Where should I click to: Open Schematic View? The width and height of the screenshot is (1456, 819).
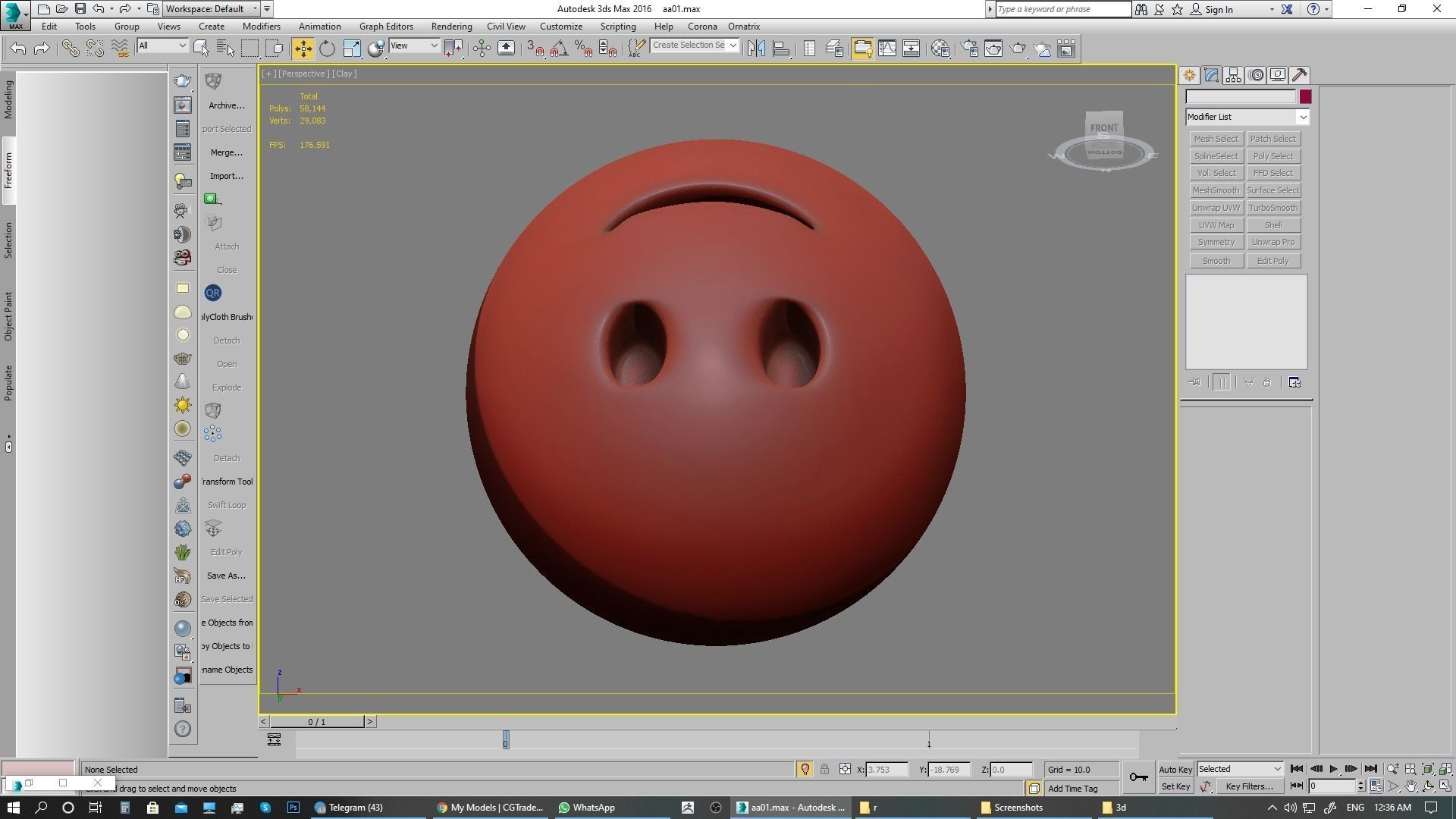912,49
